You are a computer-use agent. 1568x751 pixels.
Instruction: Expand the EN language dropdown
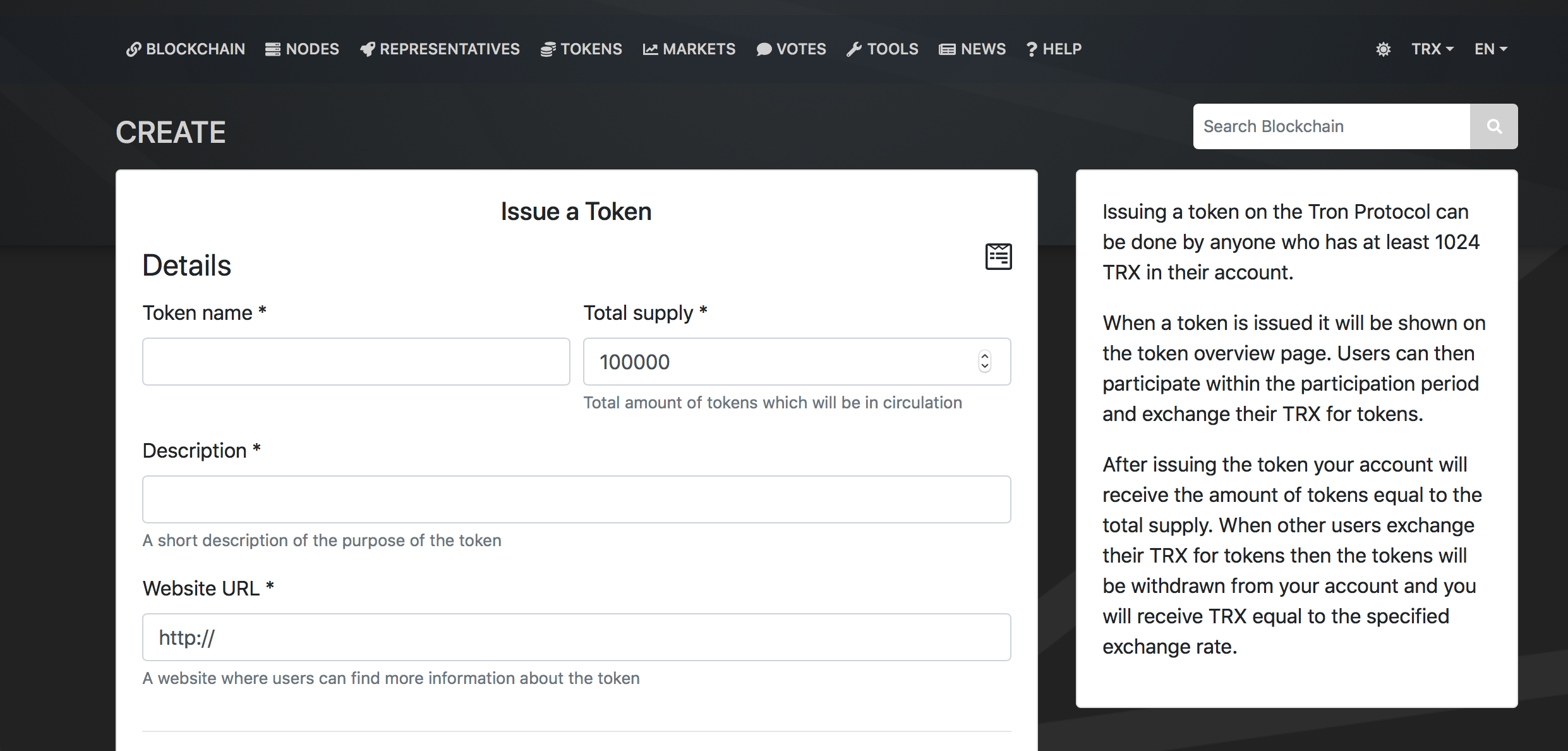(1490, 49)
